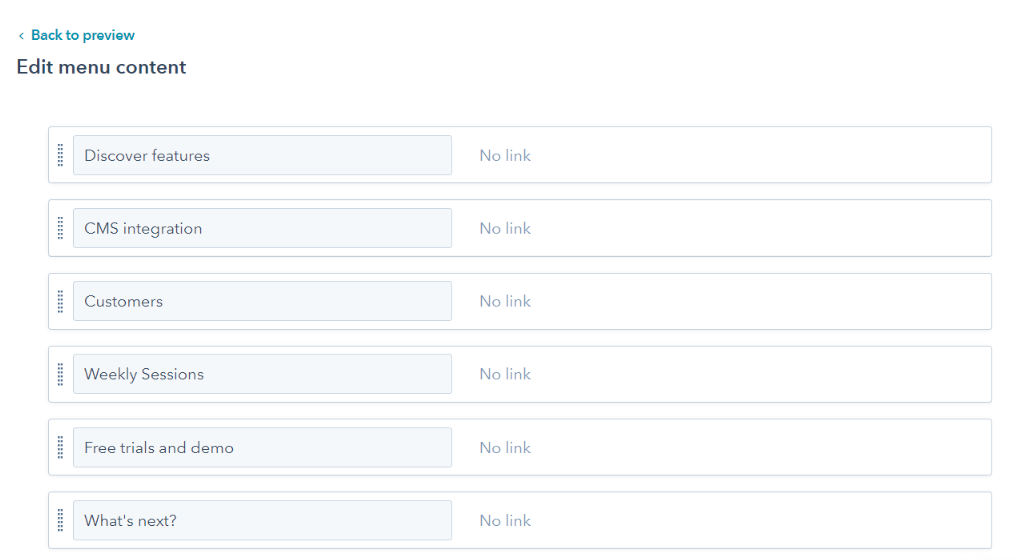Click No link next to Customers
1020x560 pixels.
tap(505, 301)
